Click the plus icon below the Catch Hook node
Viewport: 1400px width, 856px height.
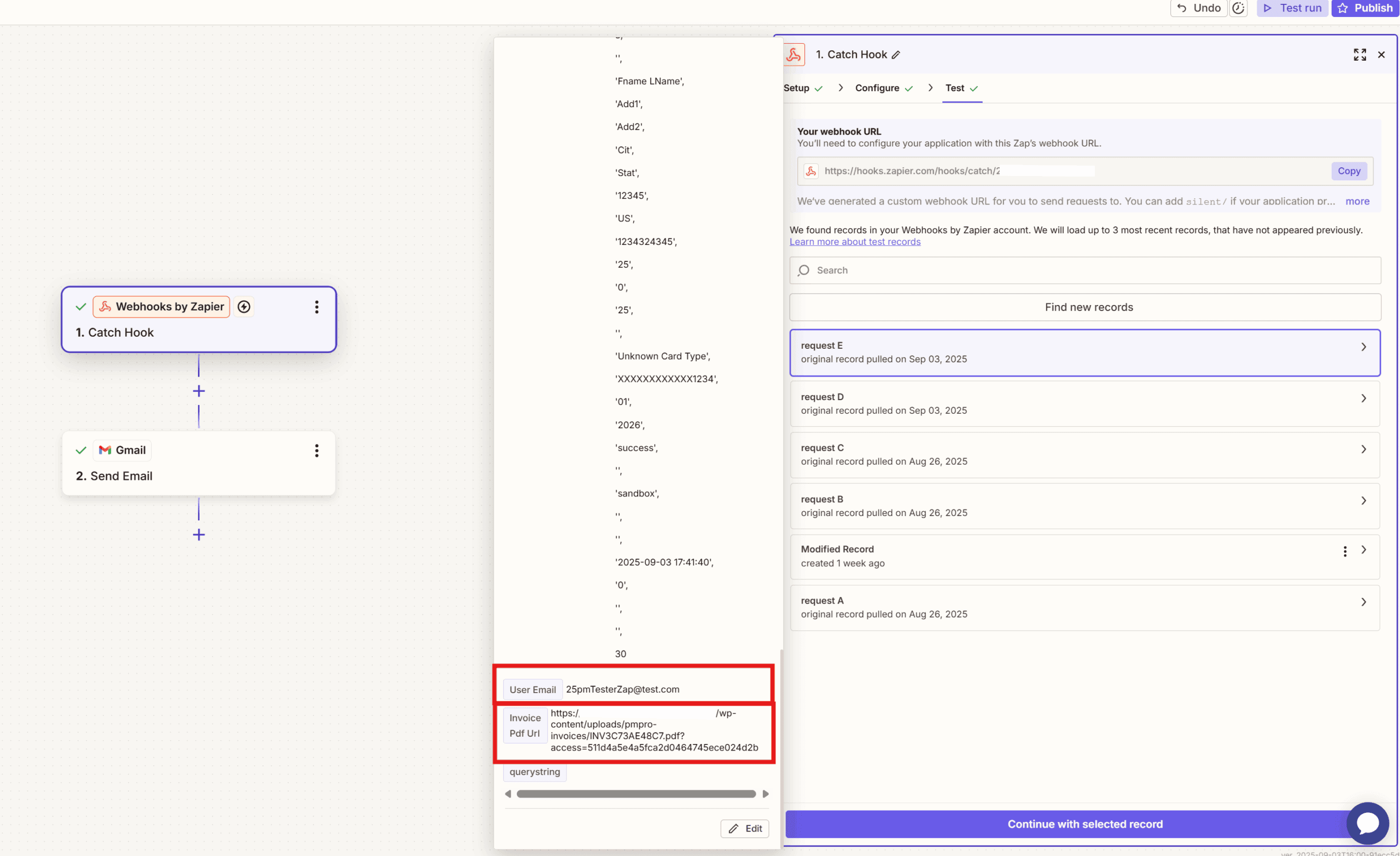[x=199, y=390]
